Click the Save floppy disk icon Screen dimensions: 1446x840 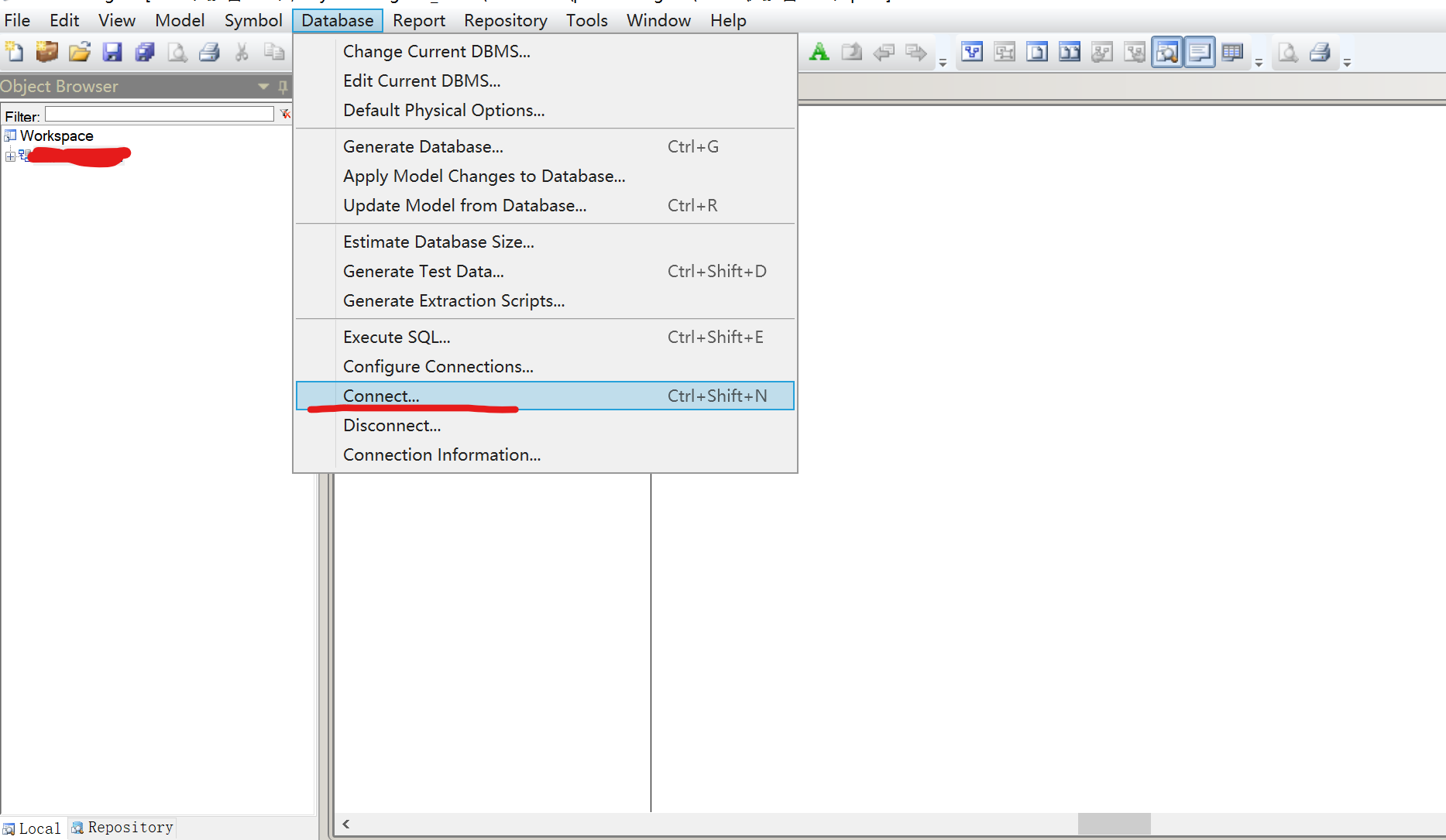(112, 52)
